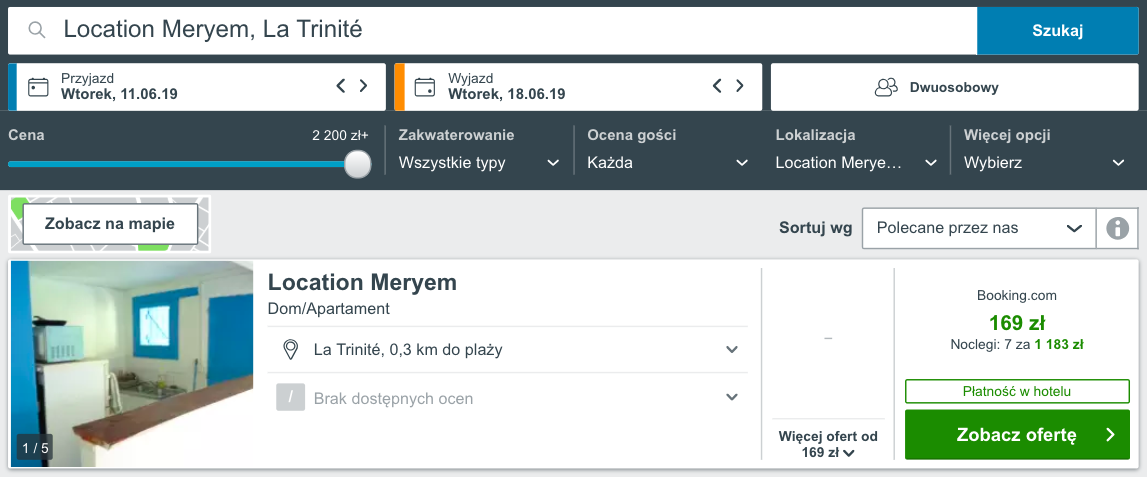Open the Dwuosobowy room type selector

(x=955, y=87)
